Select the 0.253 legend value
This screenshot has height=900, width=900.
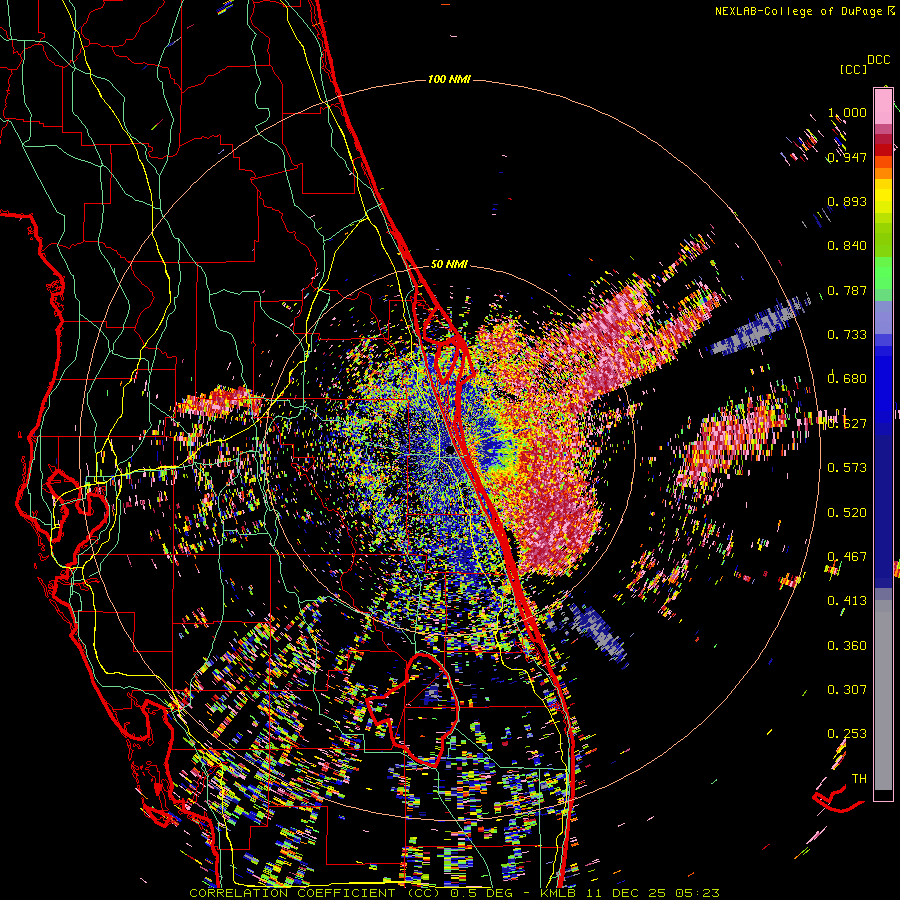point(847,734)
